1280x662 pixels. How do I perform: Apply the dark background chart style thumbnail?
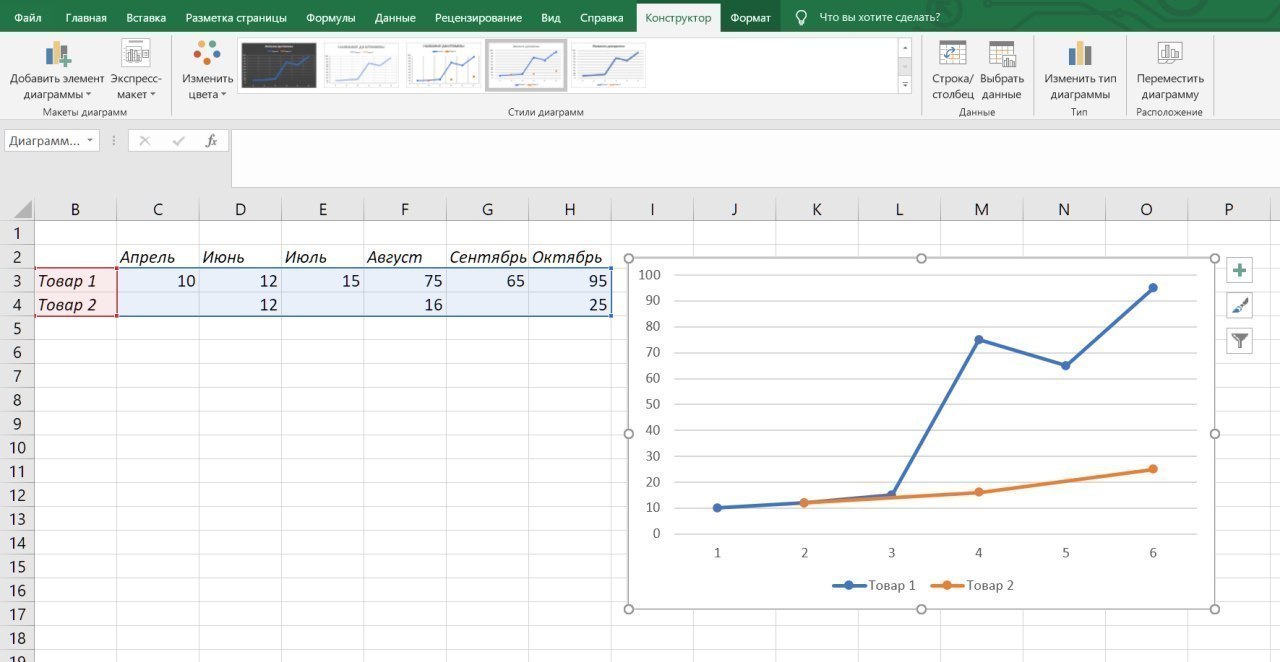(x=278, y=65)
